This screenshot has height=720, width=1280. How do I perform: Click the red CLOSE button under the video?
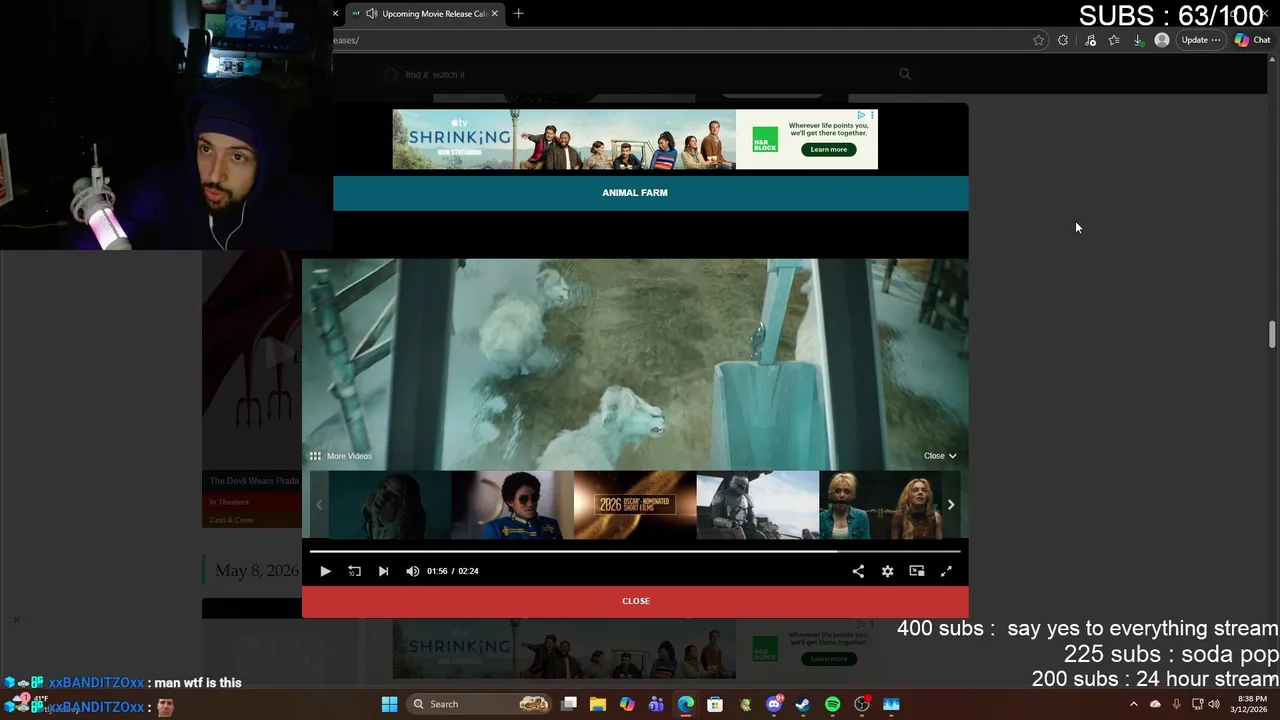tap(635, 601)
